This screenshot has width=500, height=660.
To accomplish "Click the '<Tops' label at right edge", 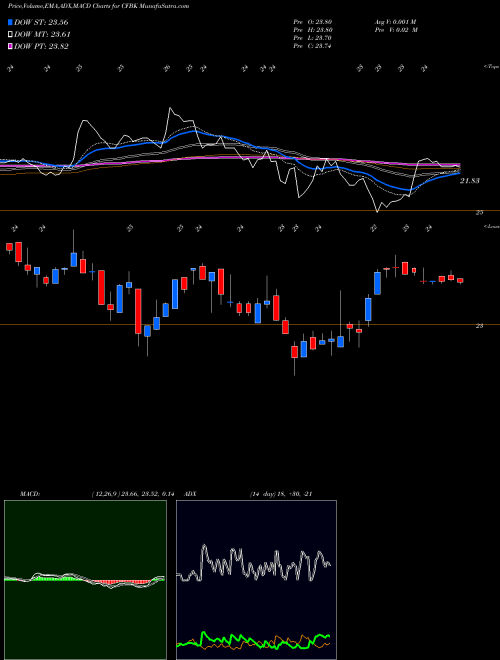I will coord(492,67).
